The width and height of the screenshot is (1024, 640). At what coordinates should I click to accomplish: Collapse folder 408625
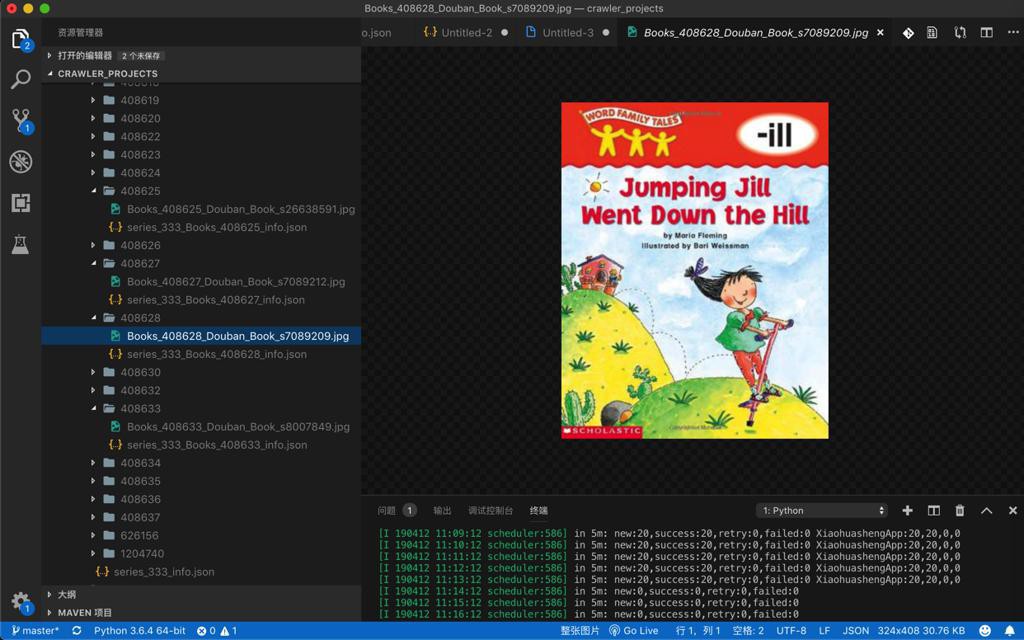pyautogui.click(x=139, y=191)
